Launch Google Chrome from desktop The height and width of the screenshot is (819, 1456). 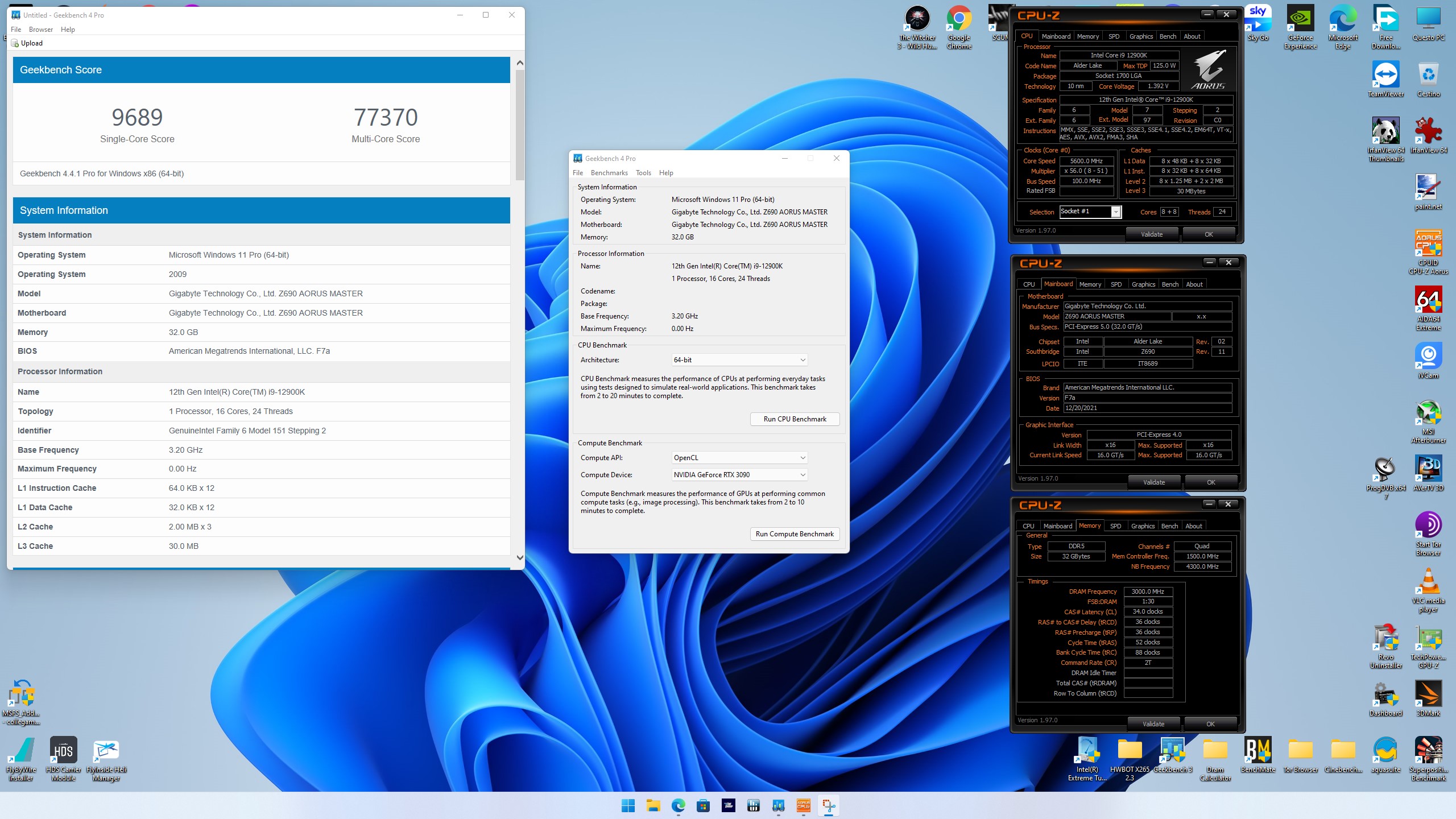click(959, 27)
